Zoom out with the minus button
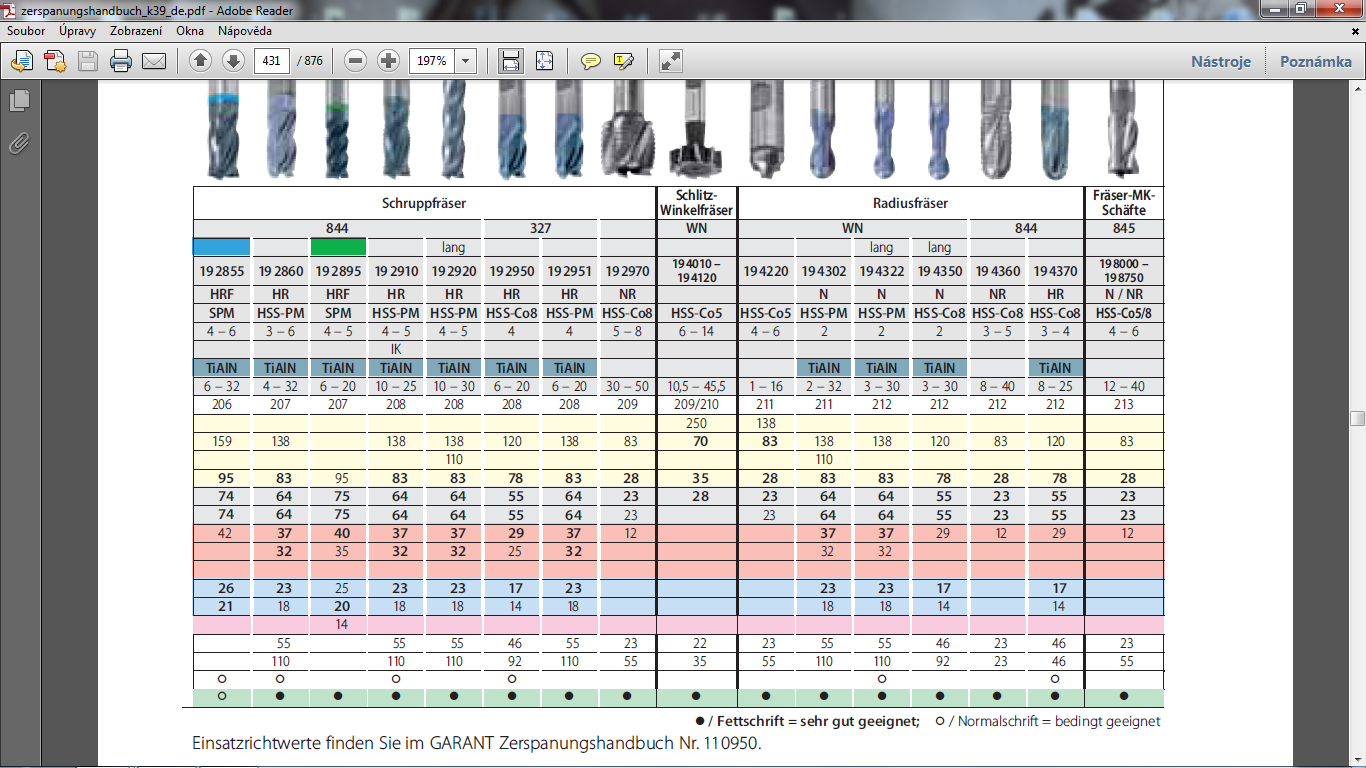 (x=355, y=61)
